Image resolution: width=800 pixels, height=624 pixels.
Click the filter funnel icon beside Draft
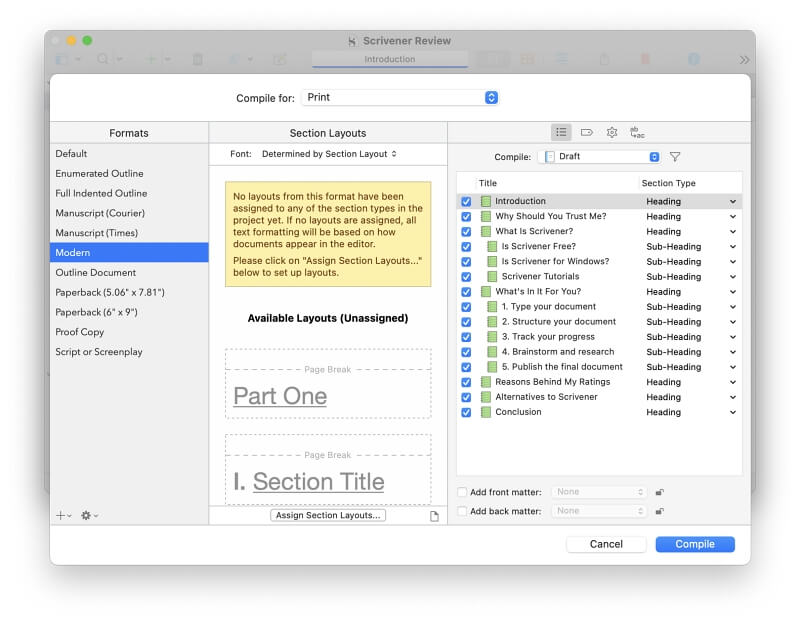pos(675,157)
